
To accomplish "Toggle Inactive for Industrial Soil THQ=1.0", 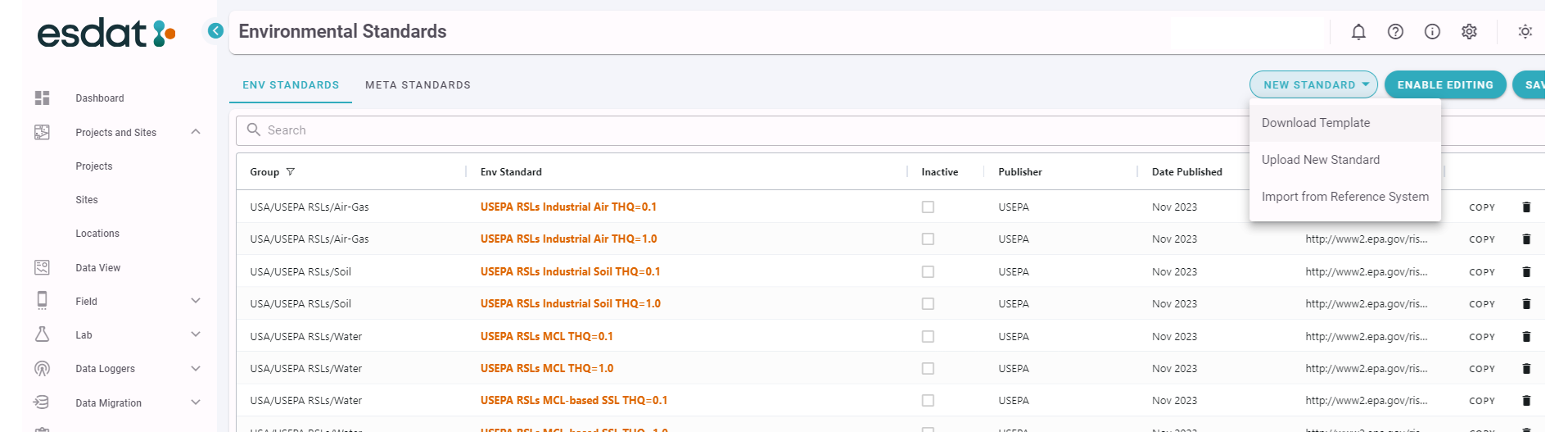I will click(x=928, y=304).
